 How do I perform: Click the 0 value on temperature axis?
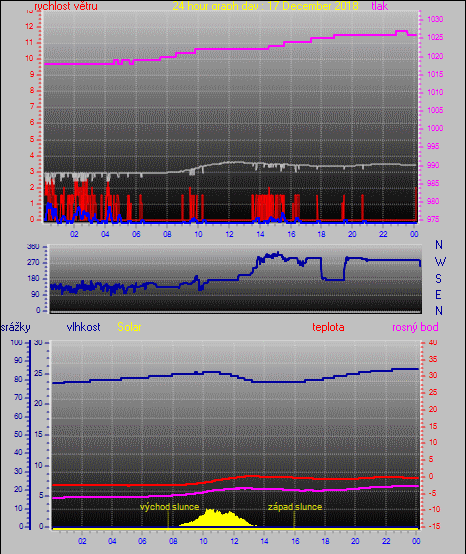431,476
